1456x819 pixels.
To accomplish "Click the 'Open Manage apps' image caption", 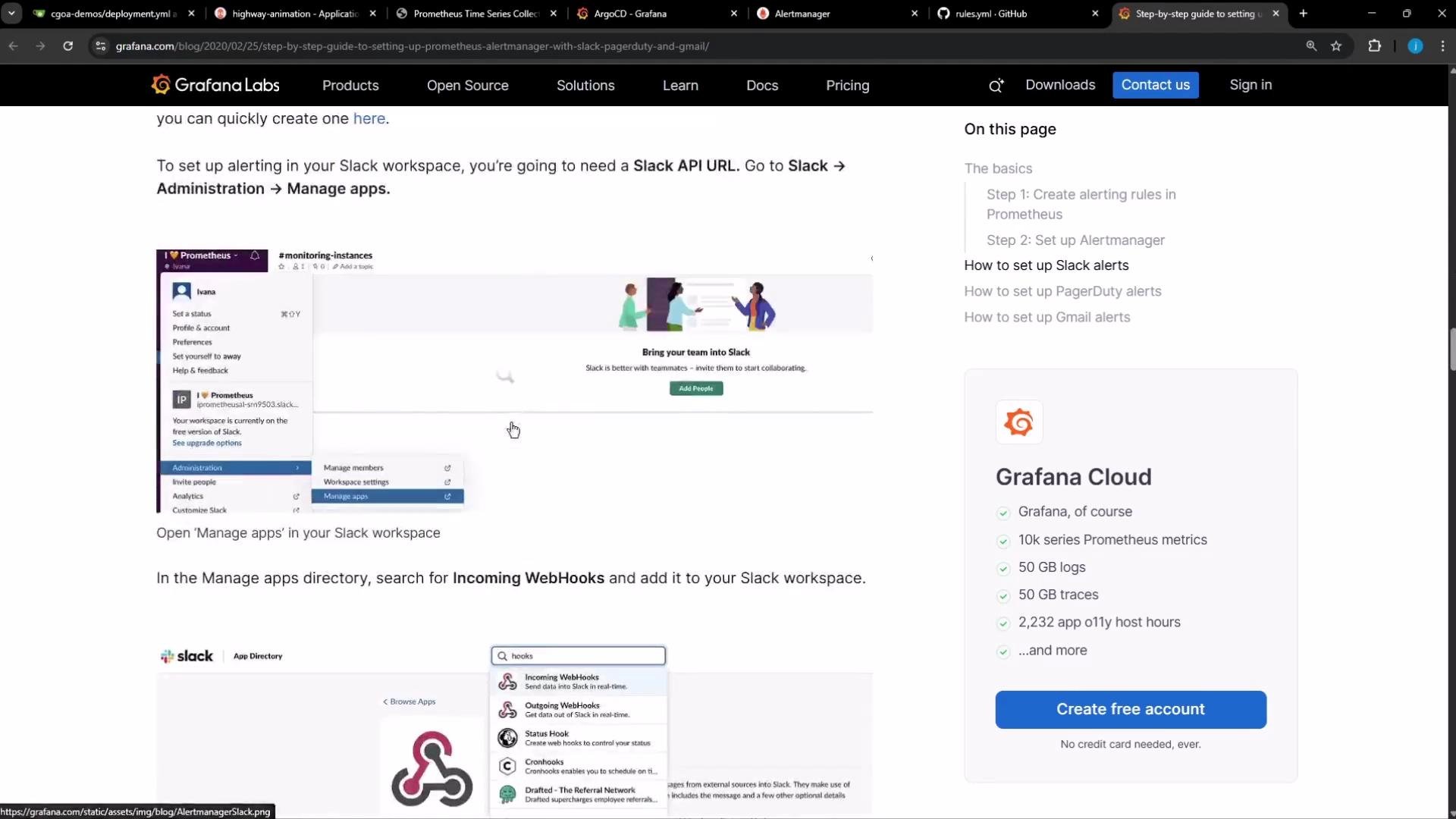I will click(298, 533).
